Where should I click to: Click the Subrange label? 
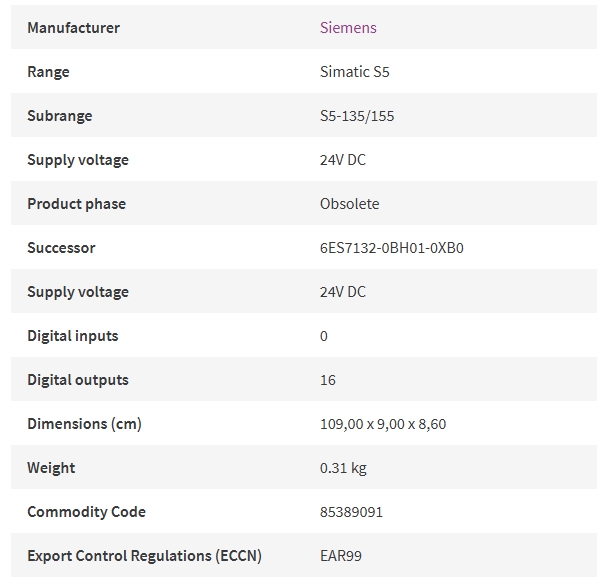pyautogui.click(x=60, y=116)
